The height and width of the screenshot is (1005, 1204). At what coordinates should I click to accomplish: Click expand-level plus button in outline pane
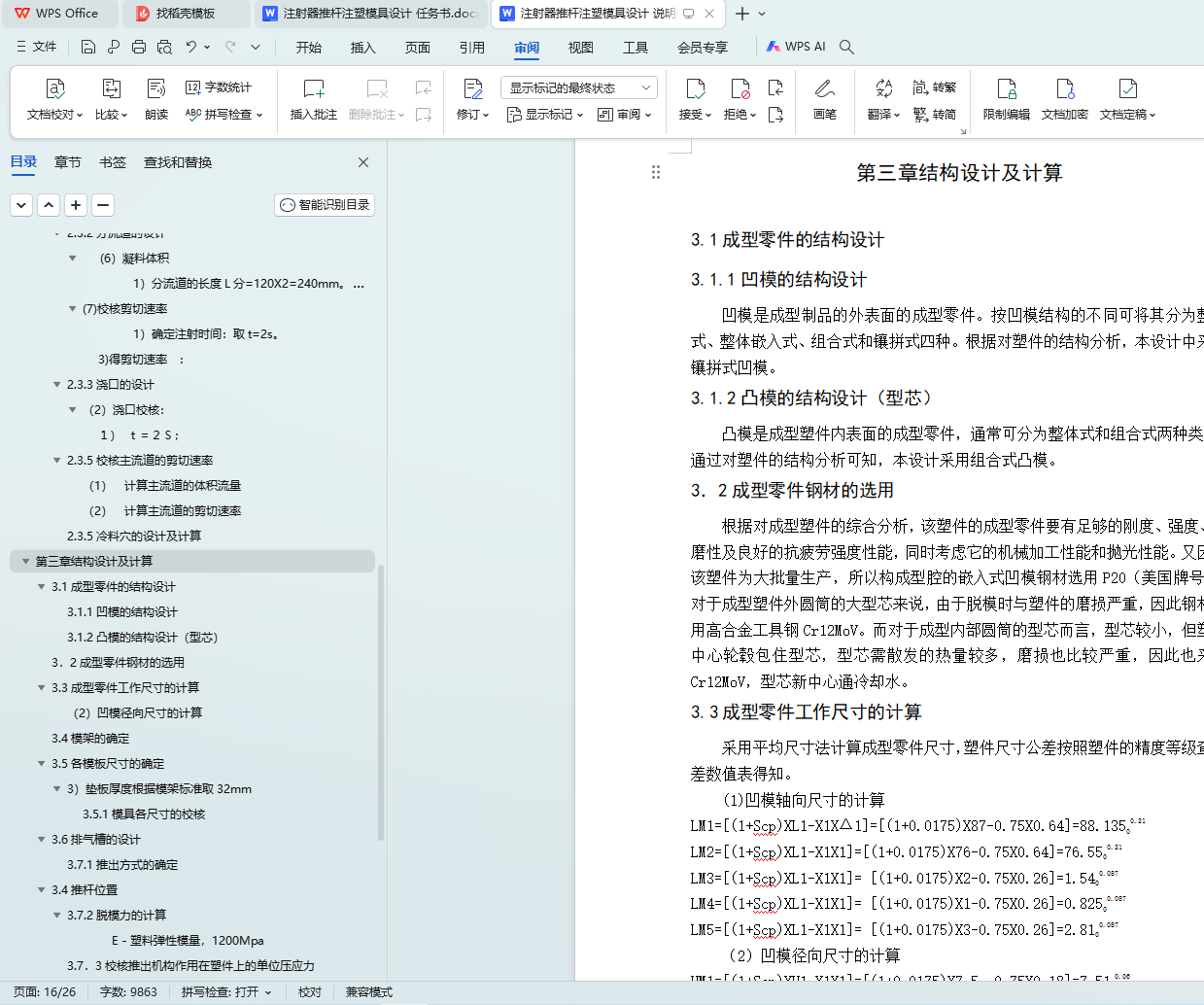[x=76, y=204]
